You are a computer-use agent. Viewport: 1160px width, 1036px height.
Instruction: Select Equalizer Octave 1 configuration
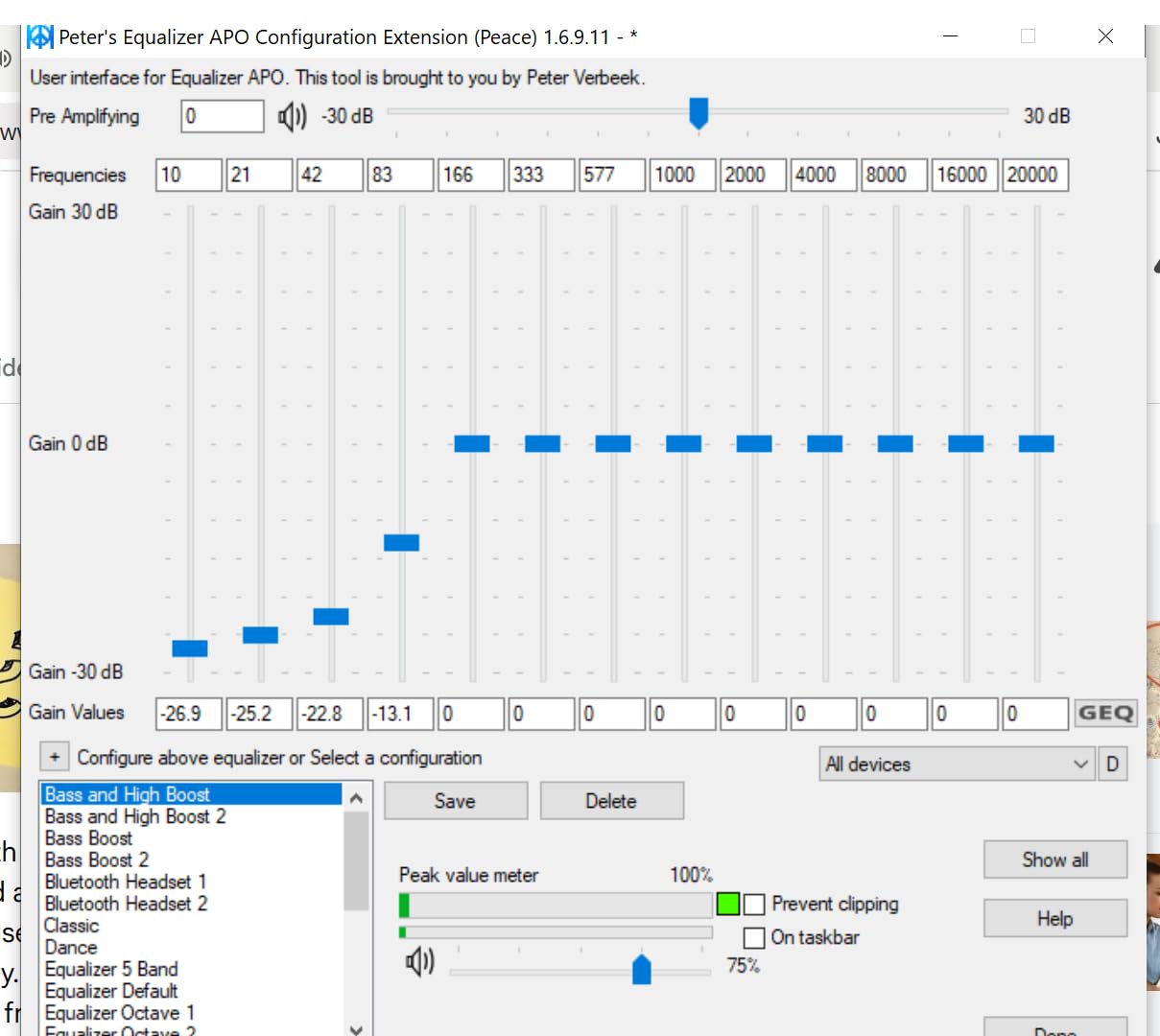(192, 1013)
